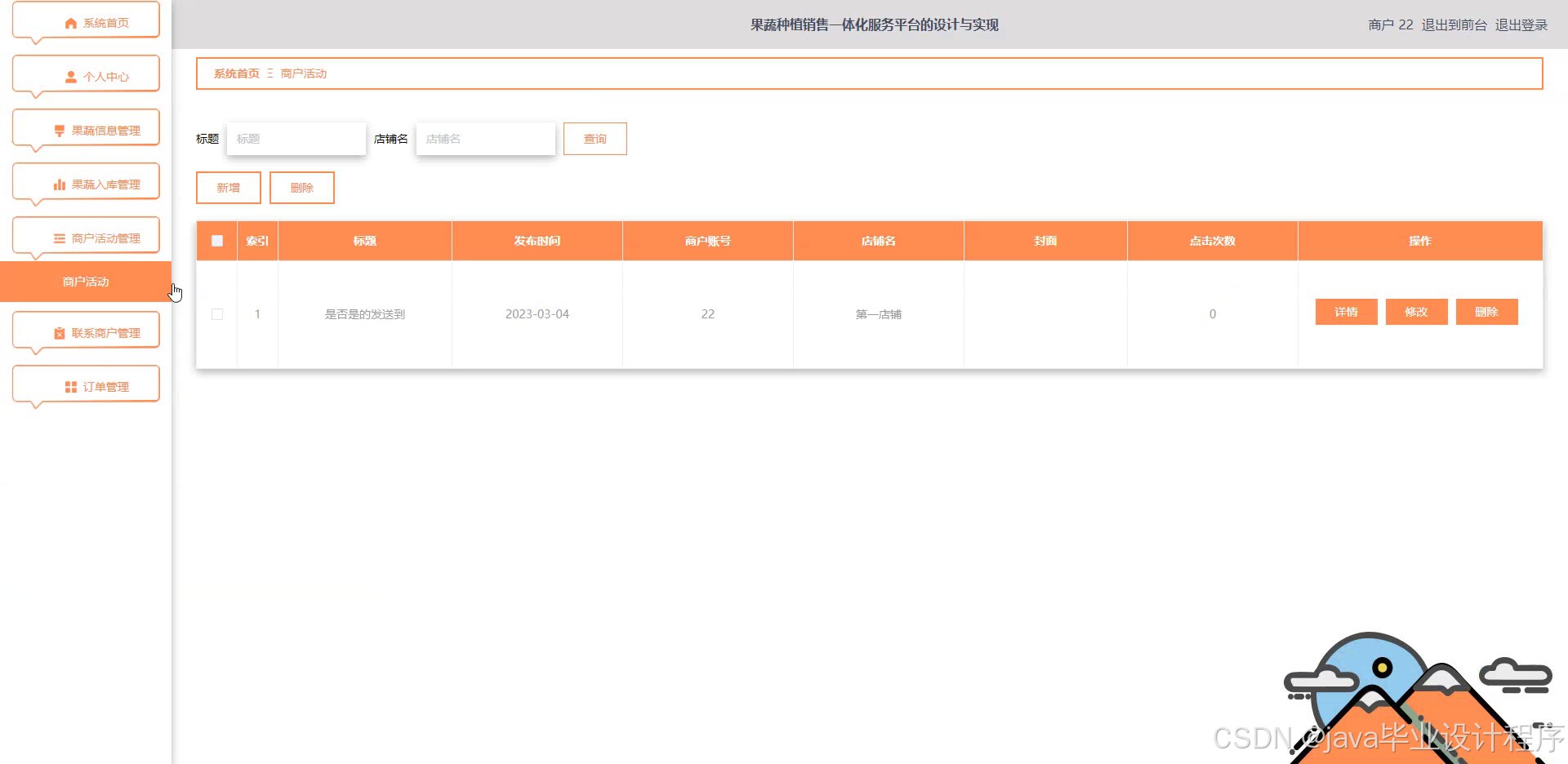Click 商户活动 in the breadcrumb
The width and height of the screenshot is (1568, 764).
(x=304, y=73)
